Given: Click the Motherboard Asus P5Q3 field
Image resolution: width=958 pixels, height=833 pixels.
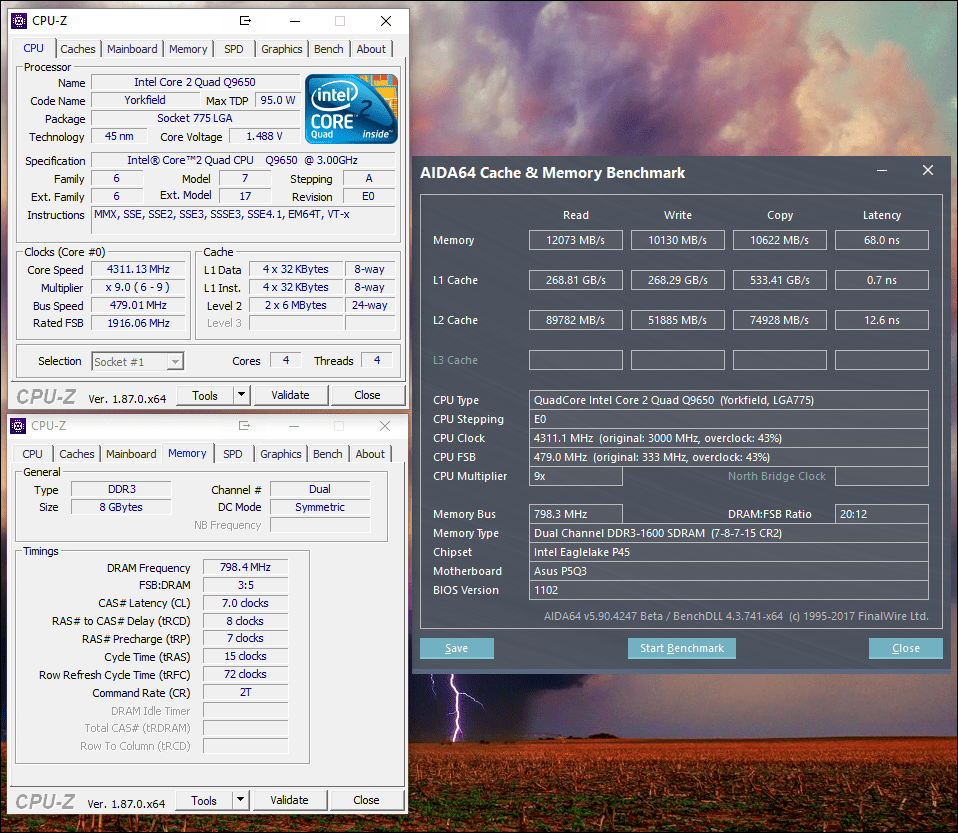Looking at the screenshot, I should pos(728,571).
